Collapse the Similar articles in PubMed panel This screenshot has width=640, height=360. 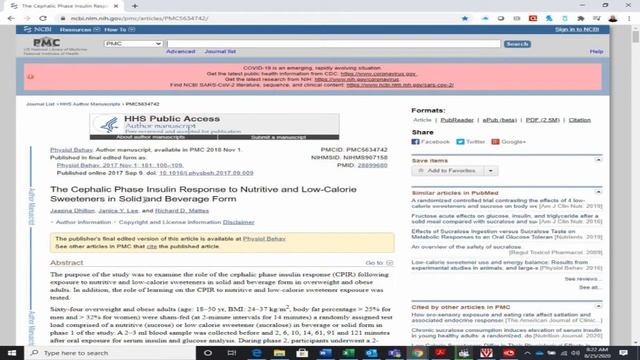pos(598,192)
